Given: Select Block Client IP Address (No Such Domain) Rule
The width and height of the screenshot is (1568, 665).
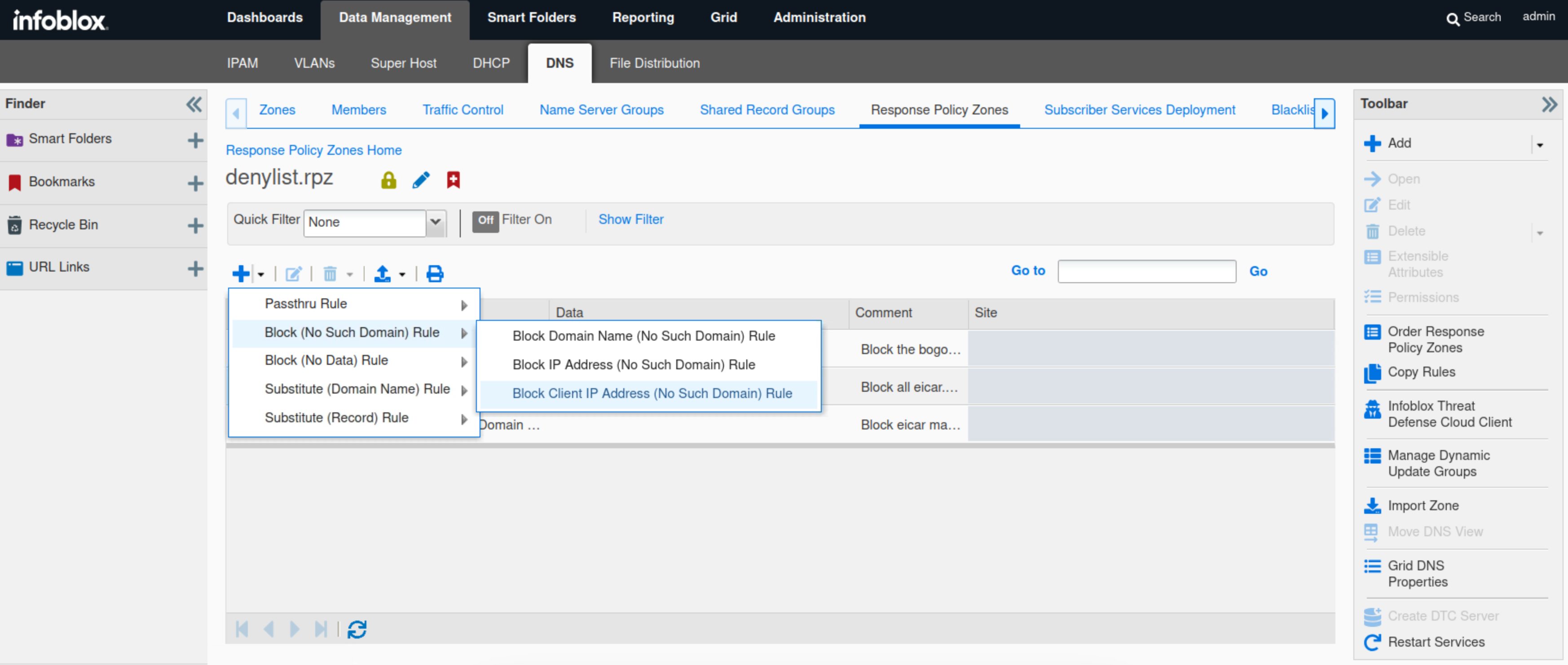Looking at the screenshot, I should (x=651, y=394).
